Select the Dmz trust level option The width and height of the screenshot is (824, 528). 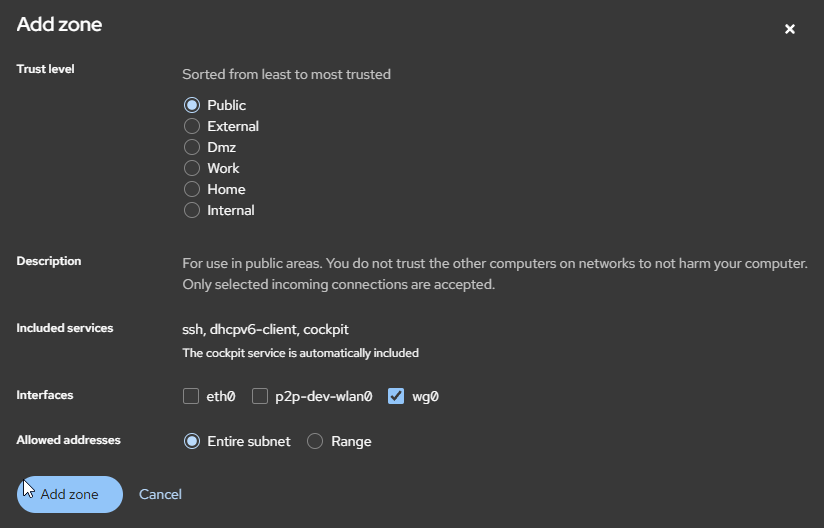(192, 147)
